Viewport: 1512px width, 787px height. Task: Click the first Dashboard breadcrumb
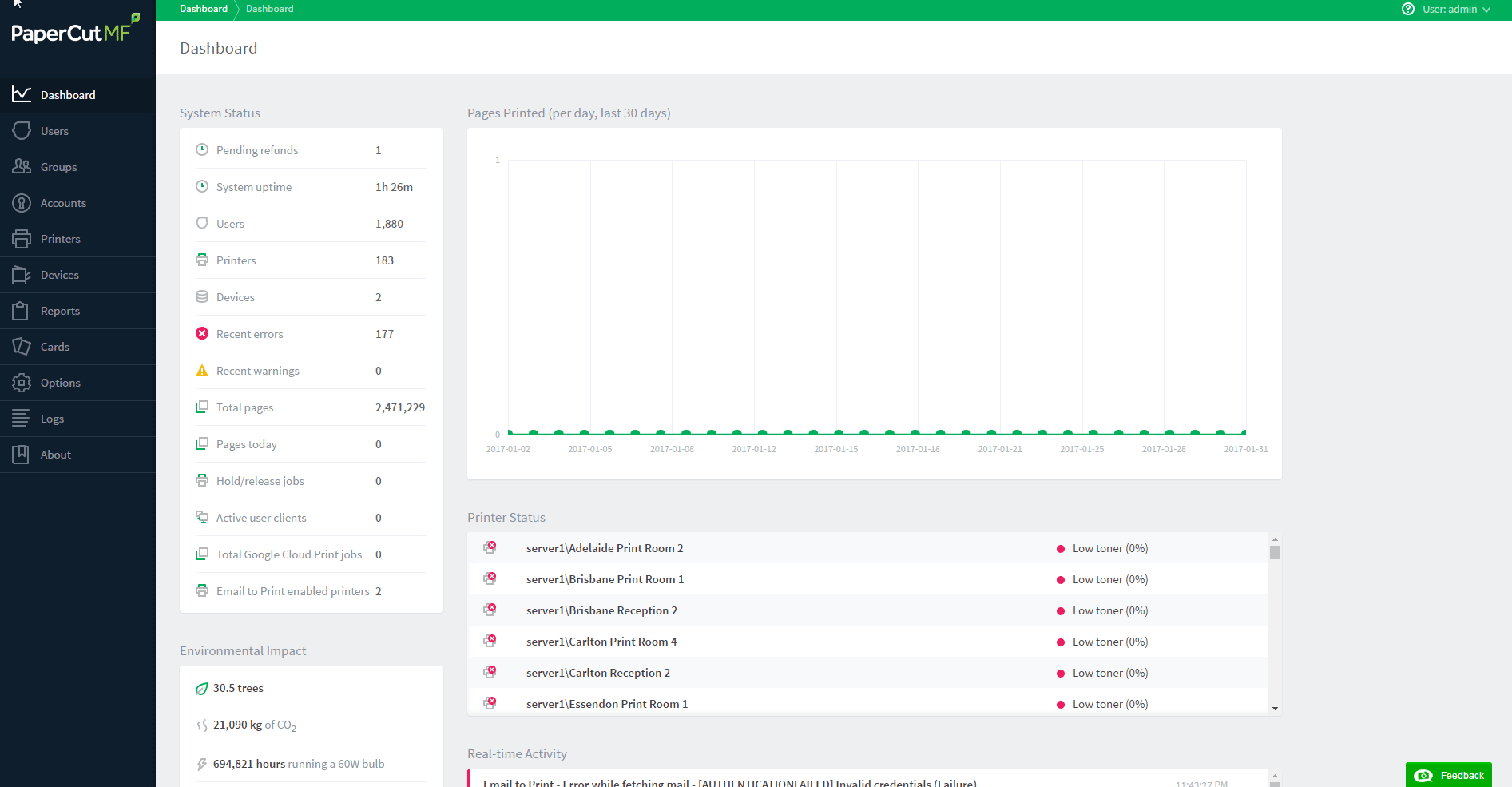tap(204, 9)
